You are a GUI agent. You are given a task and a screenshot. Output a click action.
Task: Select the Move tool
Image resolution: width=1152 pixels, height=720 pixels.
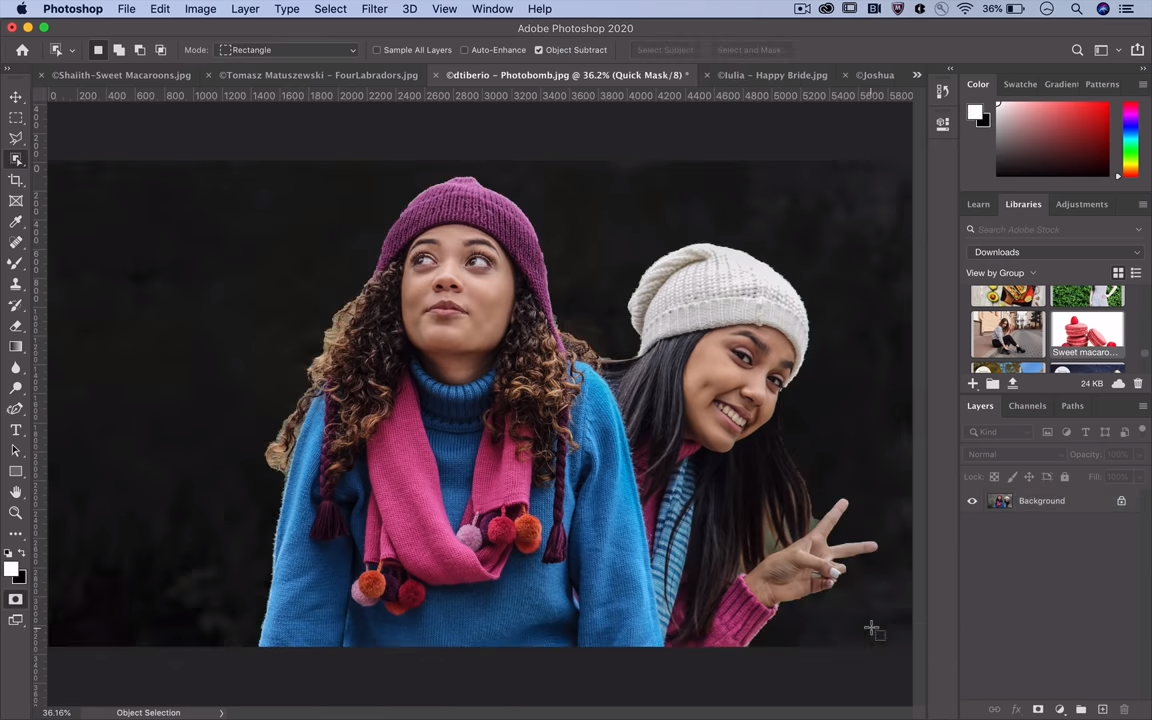coord(16,97)
